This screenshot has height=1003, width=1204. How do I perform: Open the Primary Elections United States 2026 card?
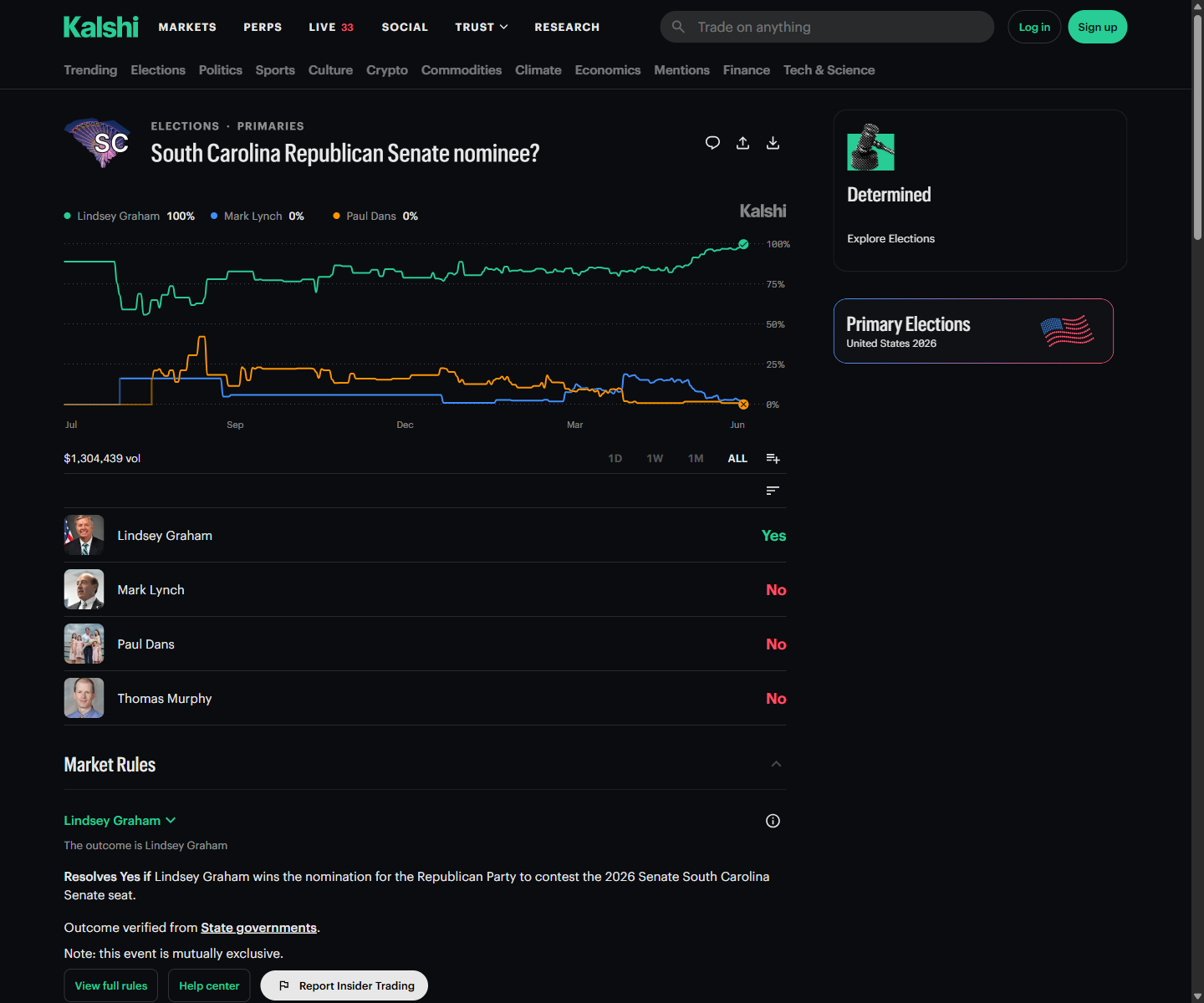973,331
